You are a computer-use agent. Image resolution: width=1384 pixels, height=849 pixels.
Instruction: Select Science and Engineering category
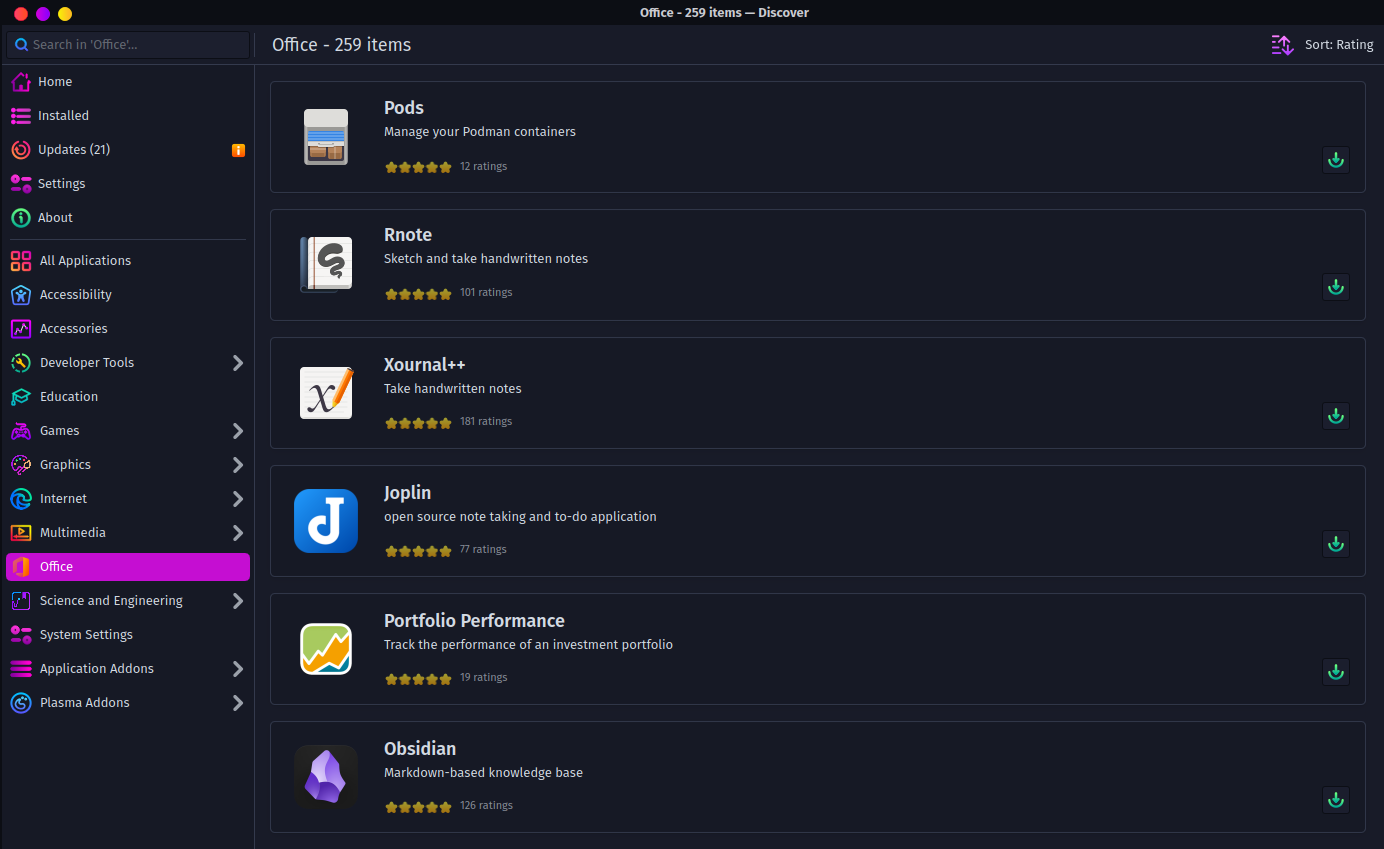[128, 601]
